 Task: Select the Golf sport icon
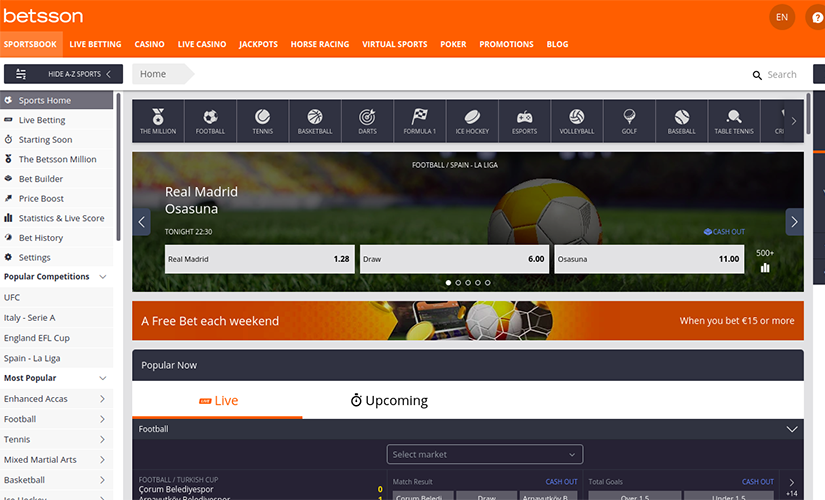coord(629,121)
